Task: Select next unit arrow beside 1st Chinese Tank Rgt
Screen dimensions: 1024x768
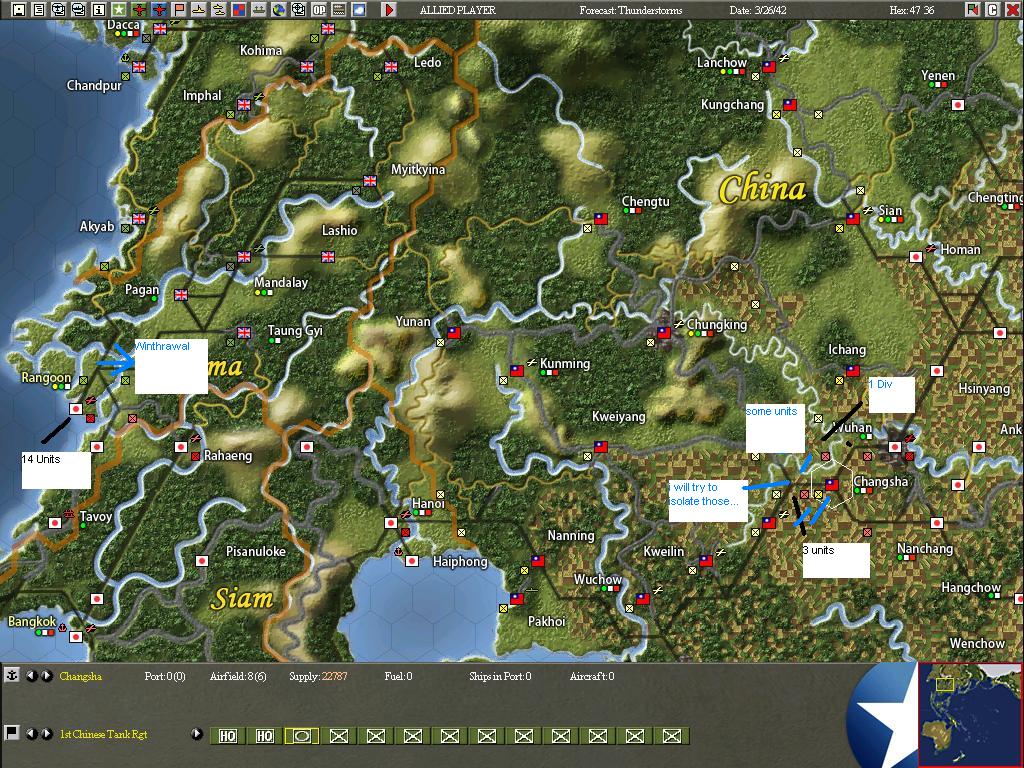Action: point(46,734)
